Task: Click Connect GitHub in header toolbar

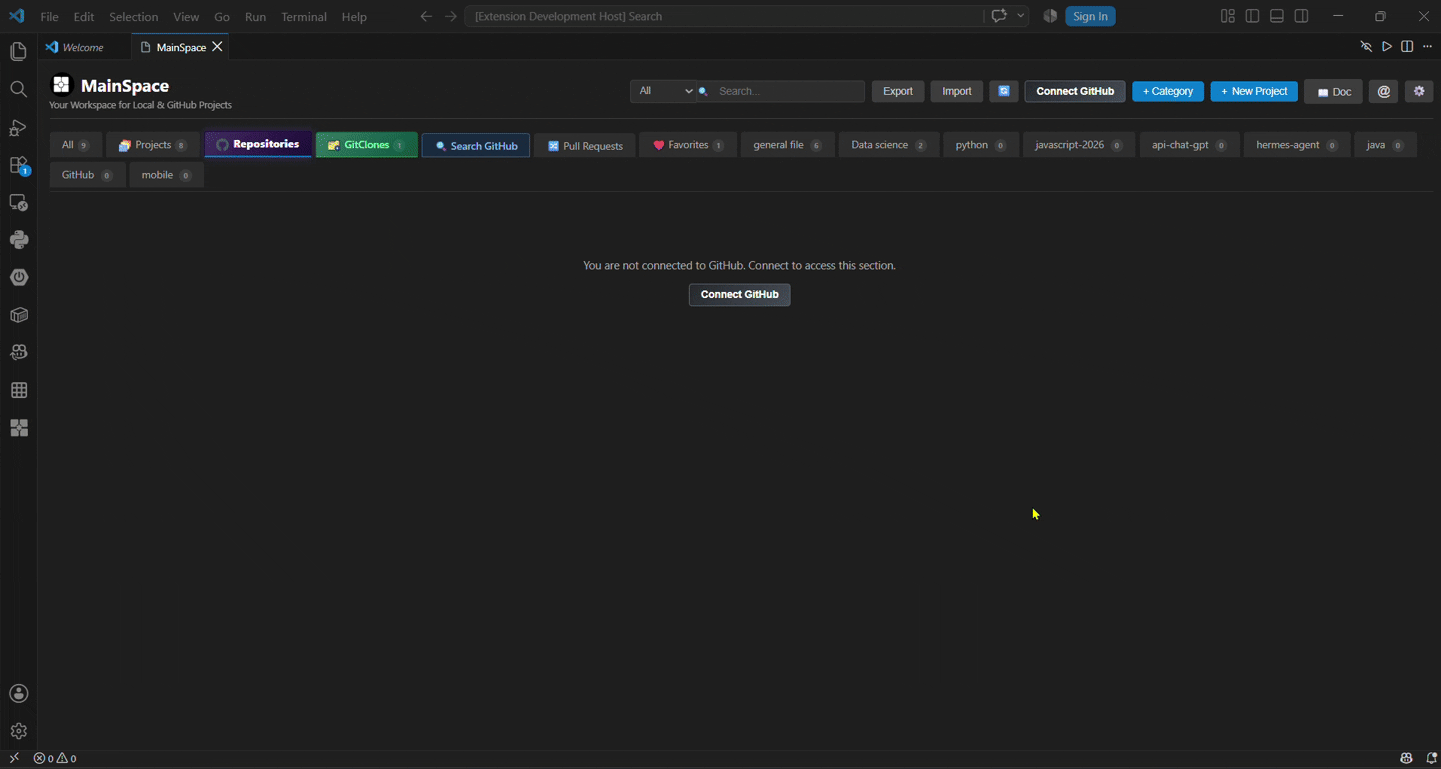Action: (1075, 91)
